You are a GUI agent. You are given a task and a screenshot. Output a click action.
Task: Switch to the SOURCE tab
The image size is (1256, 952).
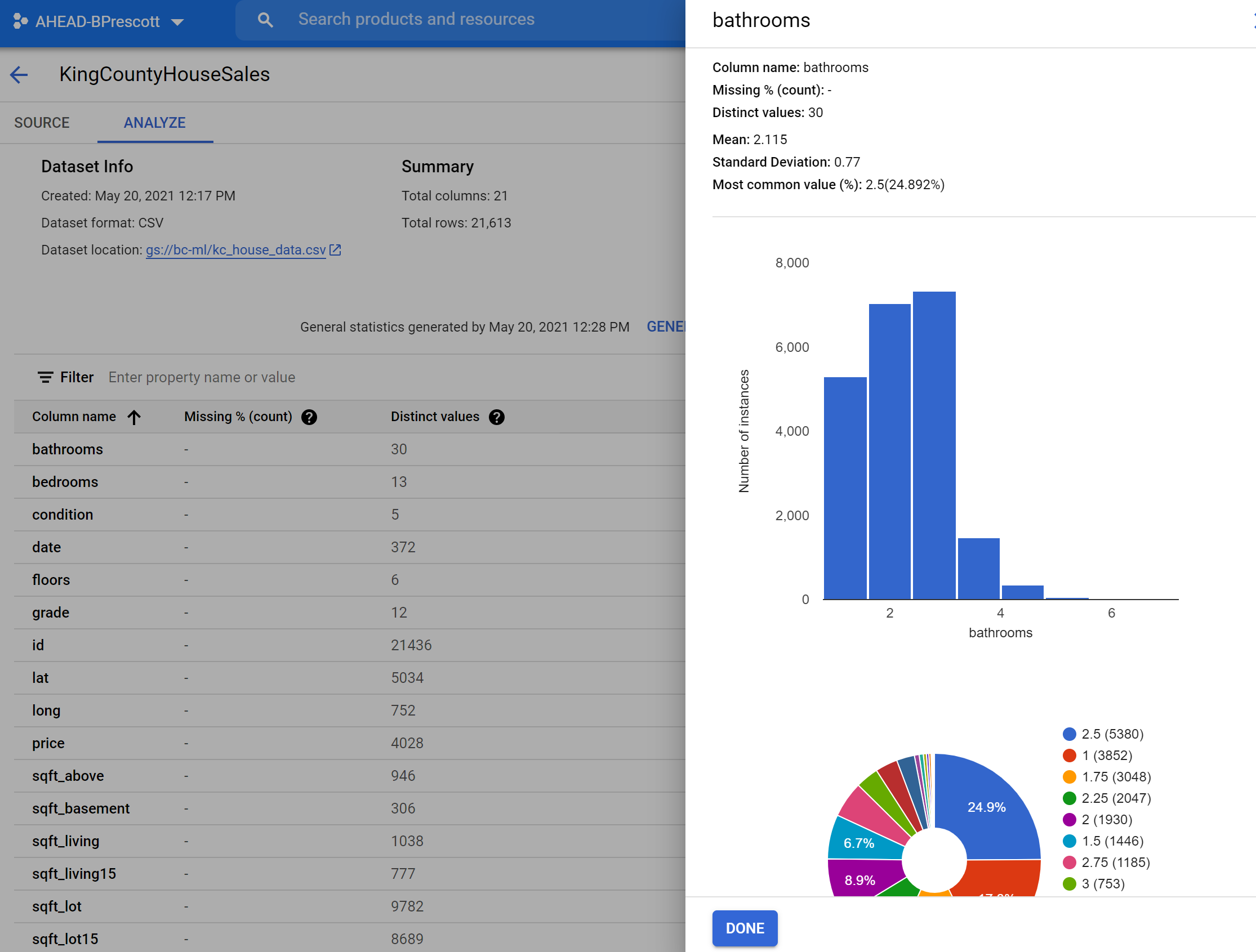42,123
